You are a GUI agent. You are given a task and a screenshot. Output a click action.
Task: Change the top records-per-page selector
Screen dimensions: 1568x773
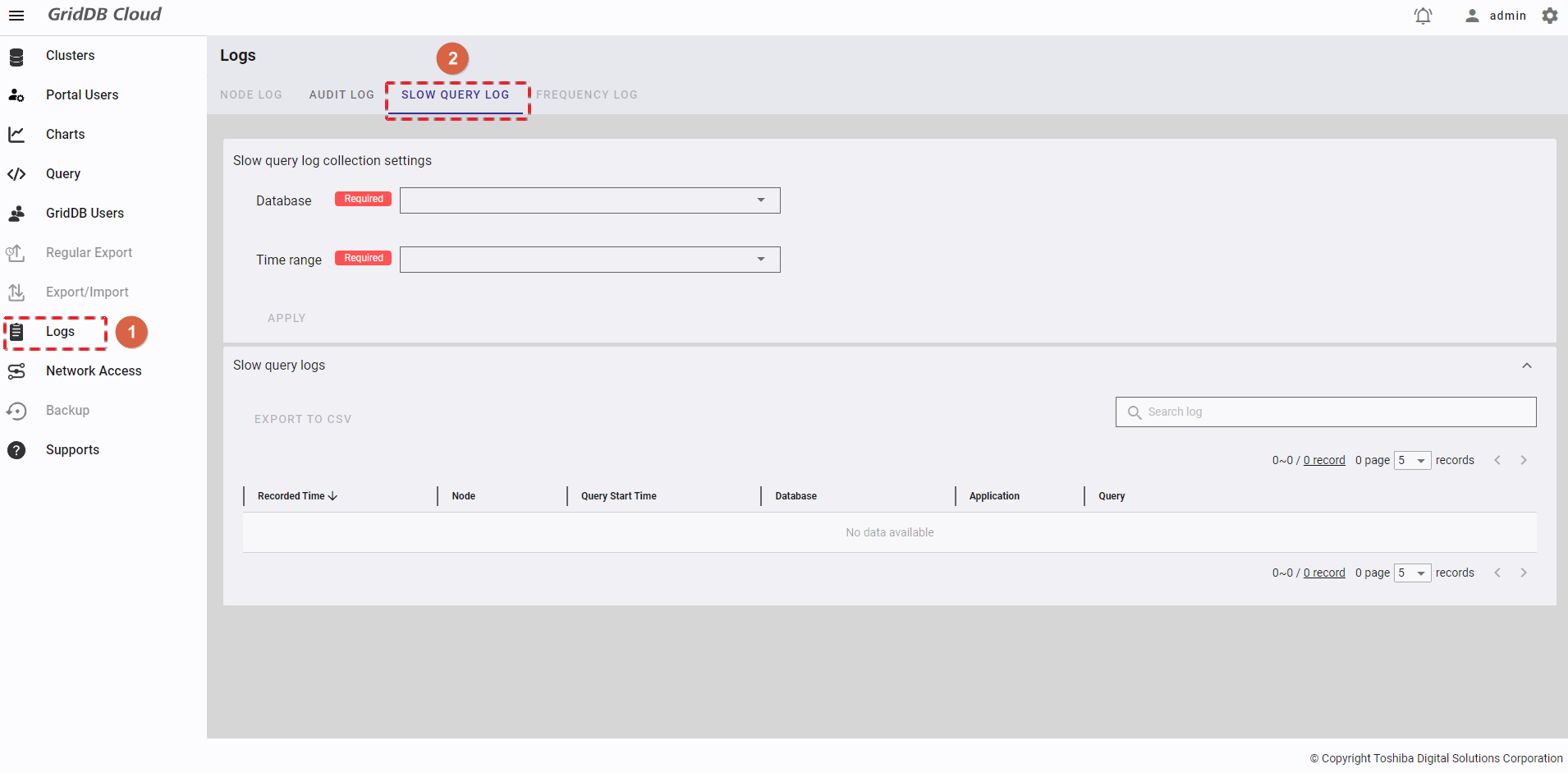point(1412,460)
